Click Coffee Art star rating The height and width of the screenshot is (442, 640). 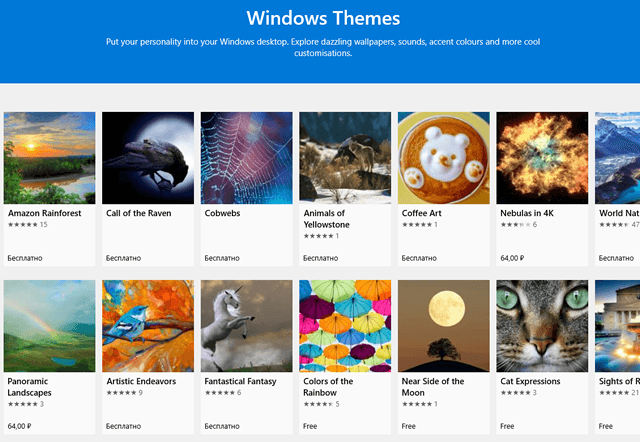click(417, 224)
